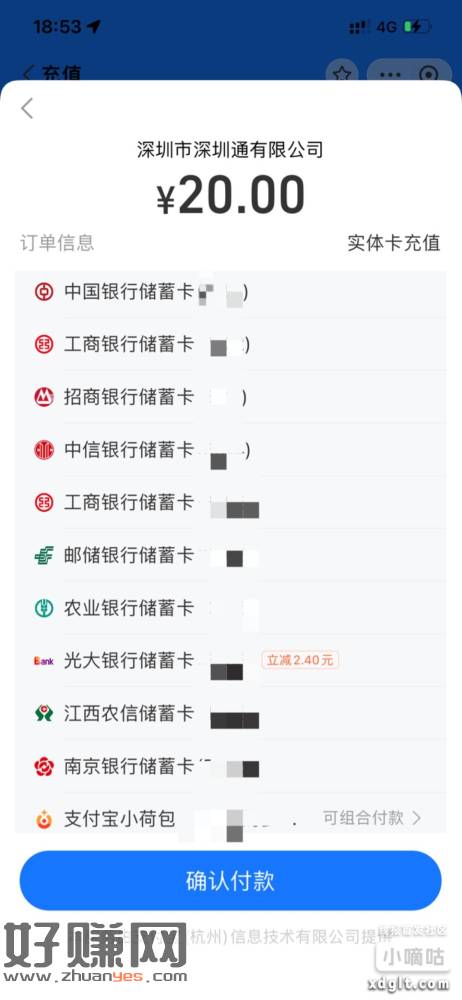Tap the China Merchants Bank logo icon

tap(44, 397)
